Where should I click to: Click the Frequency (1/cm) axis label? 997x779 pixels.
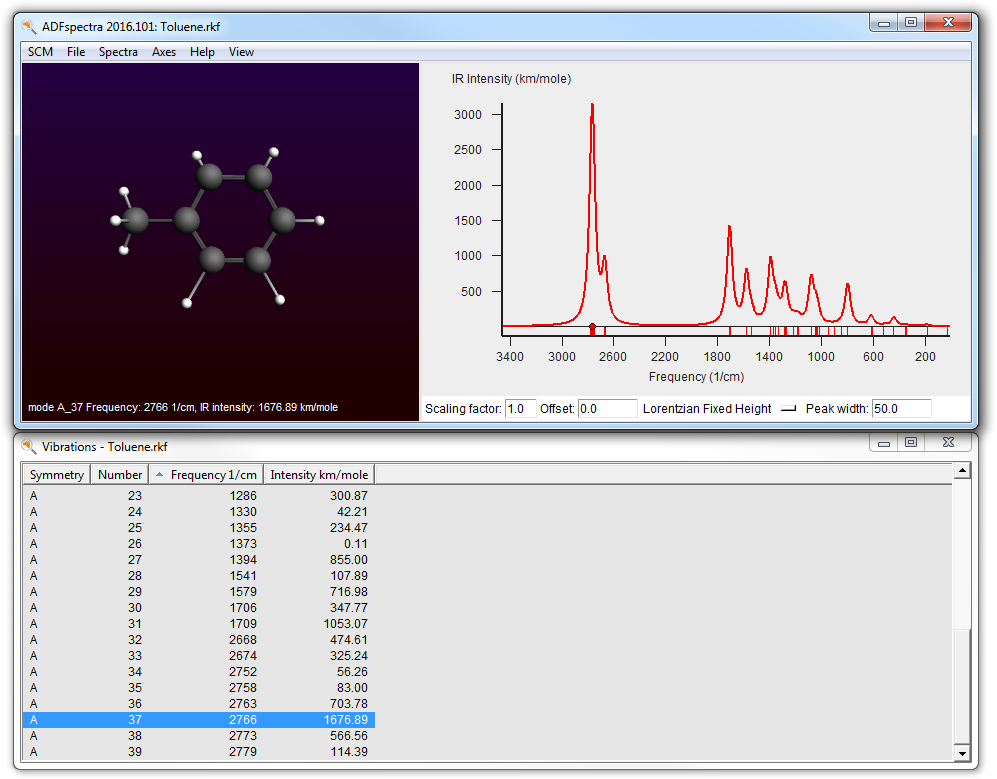(696, 376)
